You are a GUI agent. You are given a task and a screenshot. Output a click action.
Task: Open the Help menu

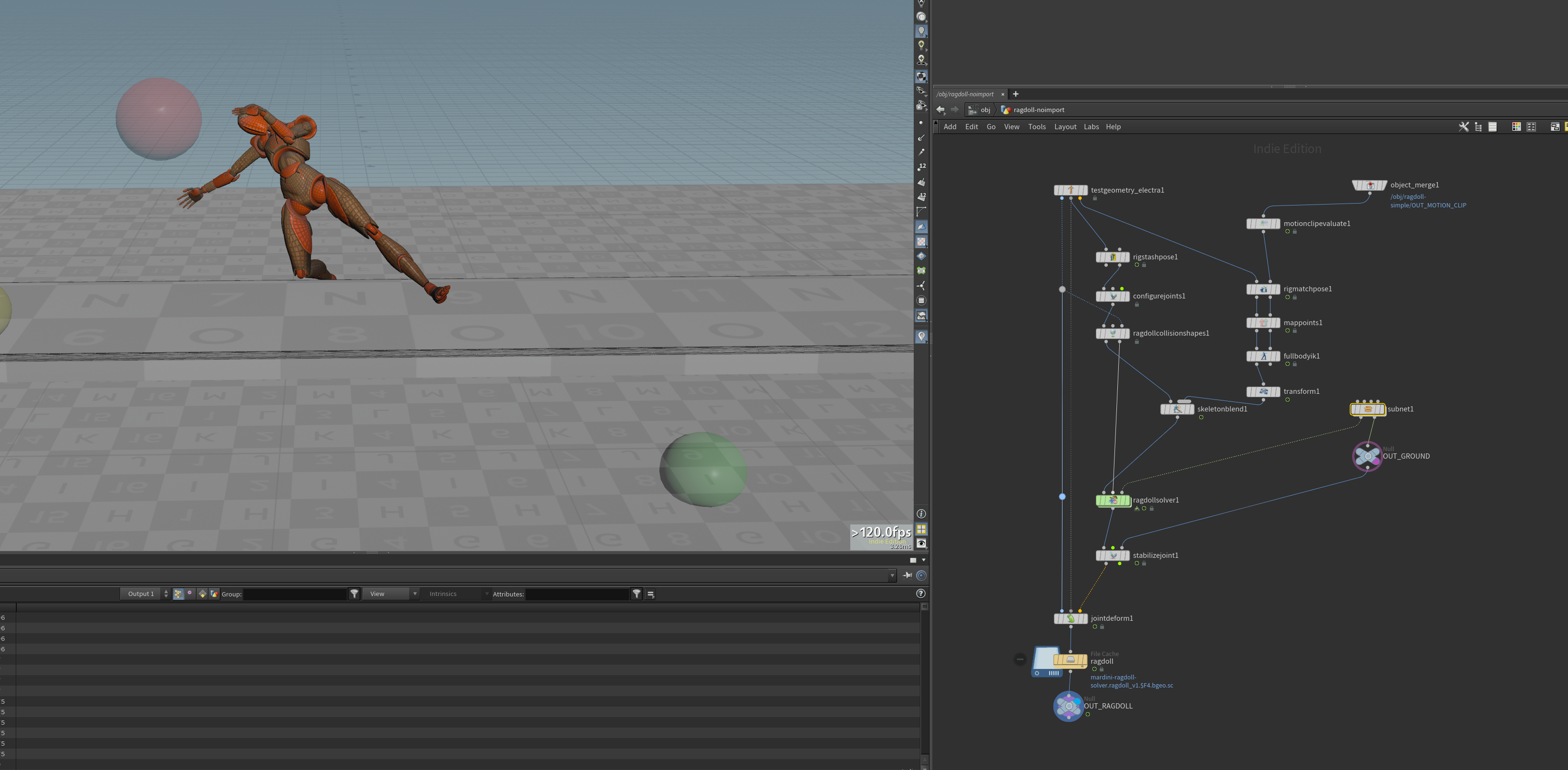(1114, 127)
